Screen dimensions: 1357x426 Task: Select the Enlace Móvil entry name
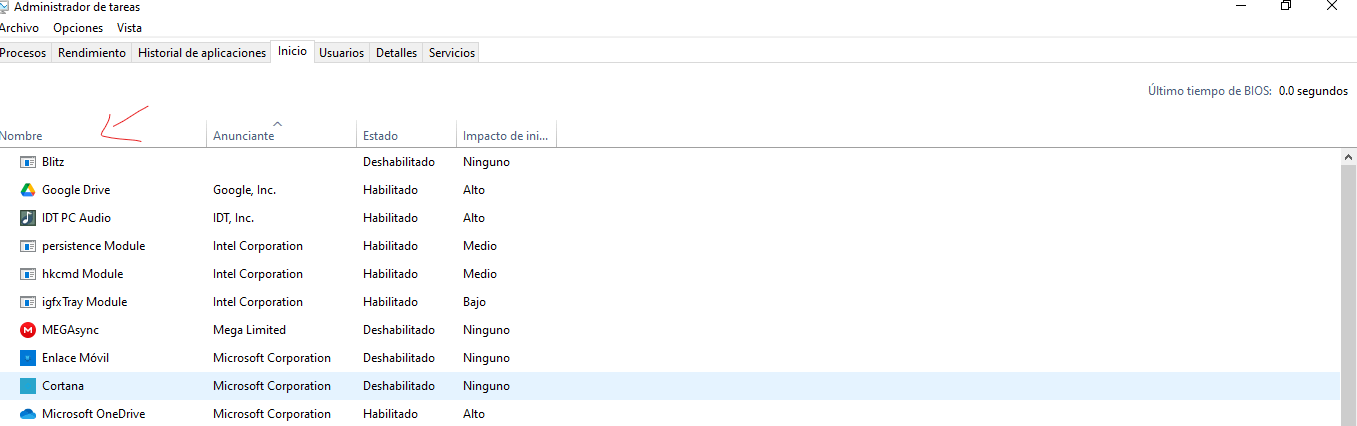click(x=75, y=358)
